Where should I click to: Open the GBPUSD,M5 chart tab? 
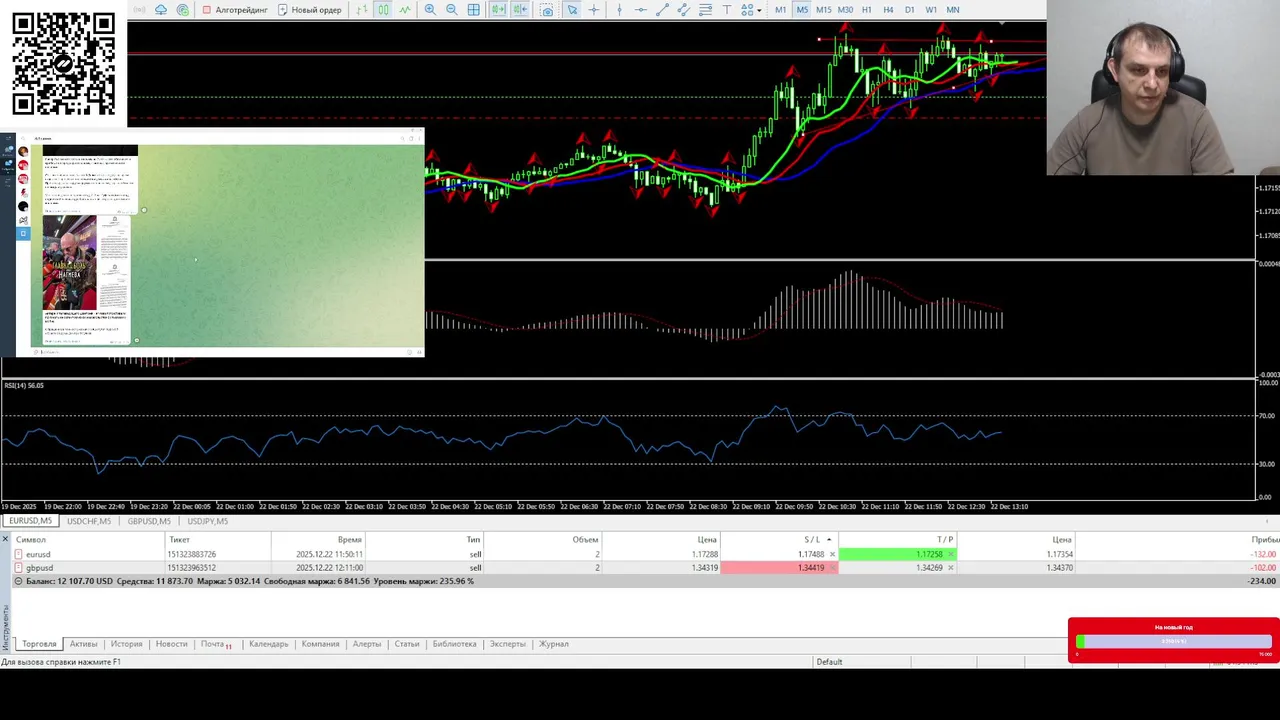(x=149, y=521)
